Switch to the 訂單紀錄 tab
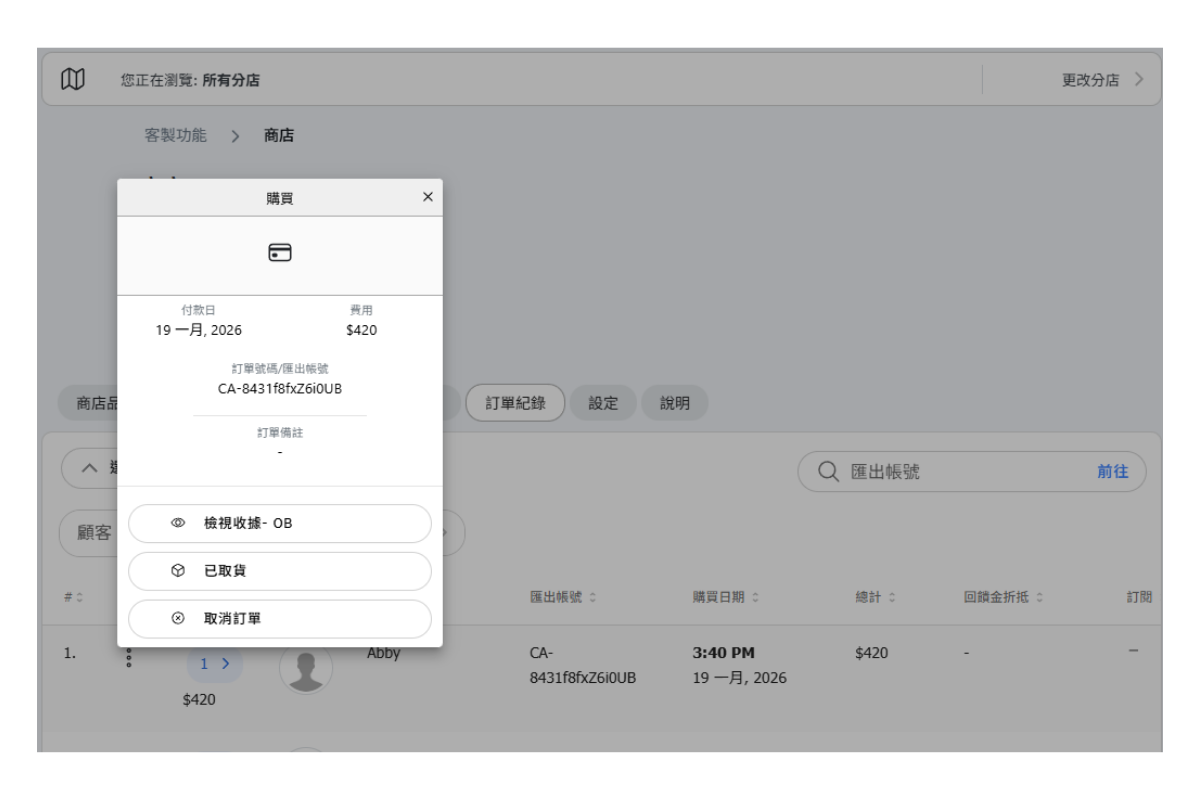The image size is (1200, 800). click(515, 403)
